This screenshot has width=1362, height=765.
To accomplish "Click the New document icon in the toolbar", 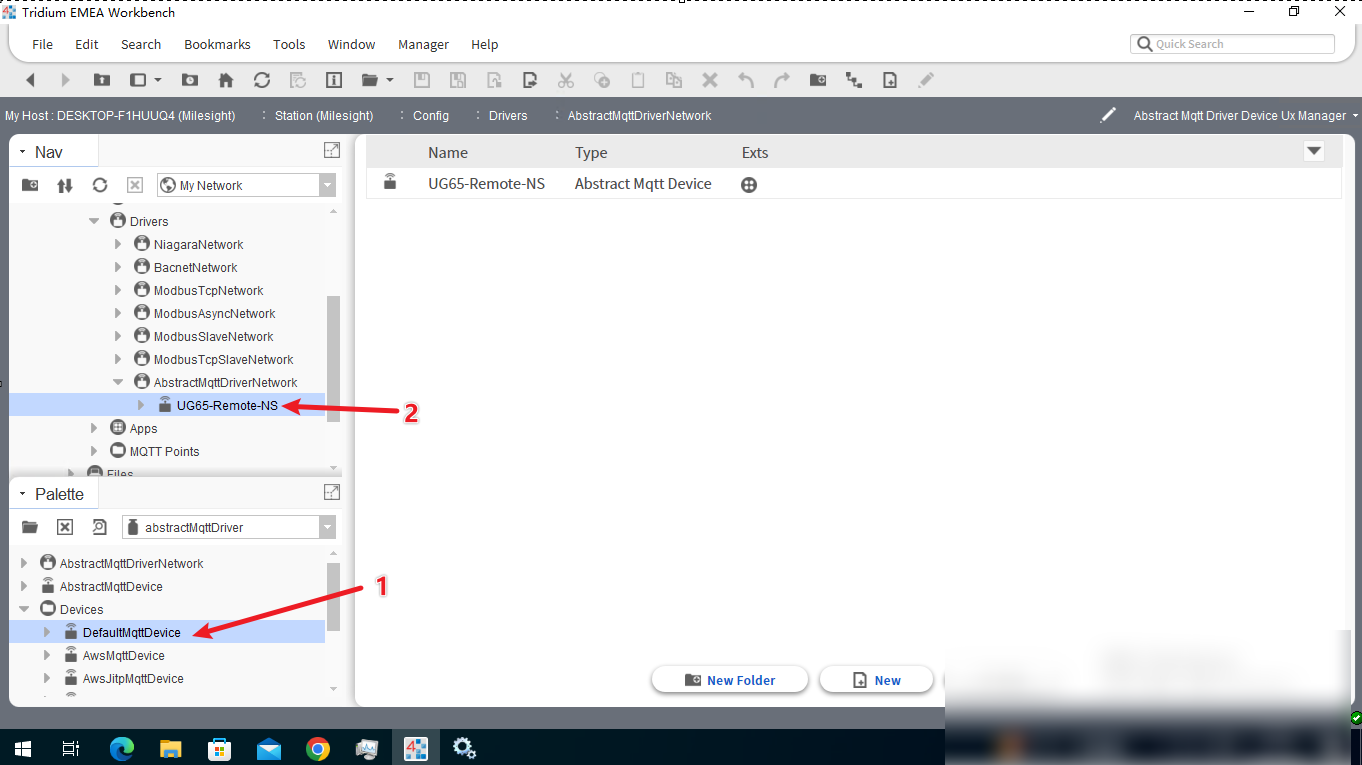I will pyautogui.click(x=890, y=80).
